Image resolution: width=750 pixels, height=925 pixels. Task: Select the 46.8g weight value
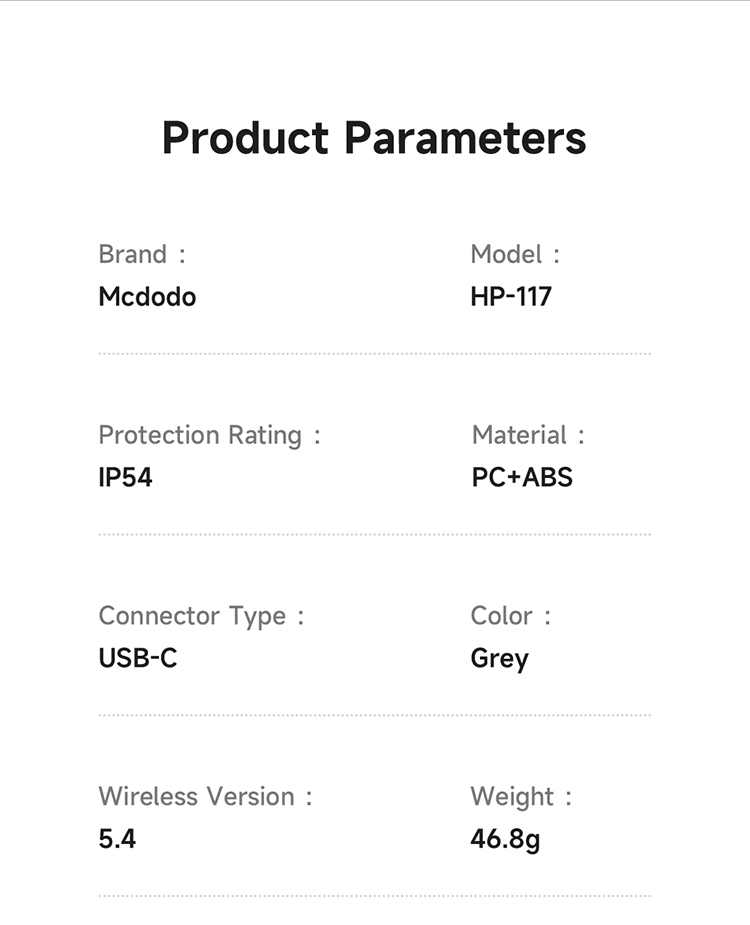coord(505,839)
